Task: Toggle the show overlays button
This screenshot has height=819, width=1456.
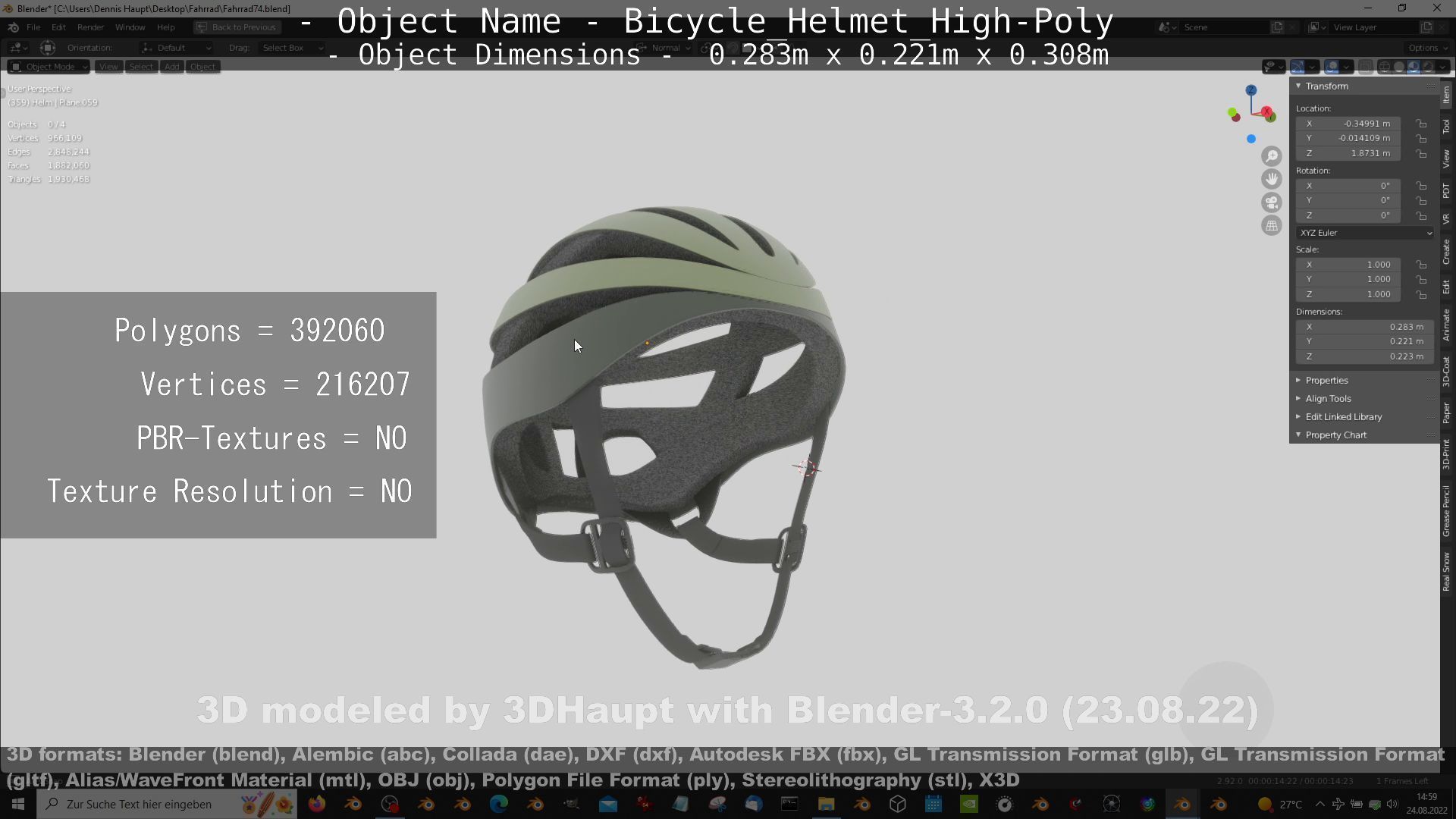Action: click(1332, 67)
